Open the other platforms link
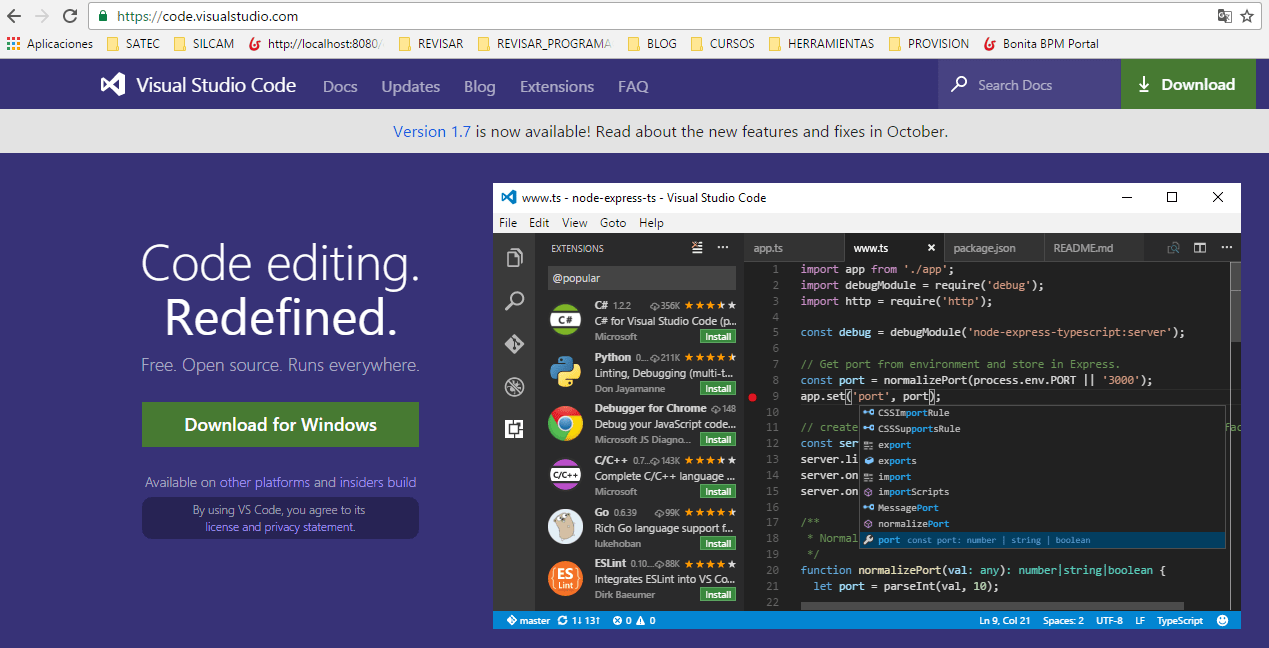 [265, 482]
